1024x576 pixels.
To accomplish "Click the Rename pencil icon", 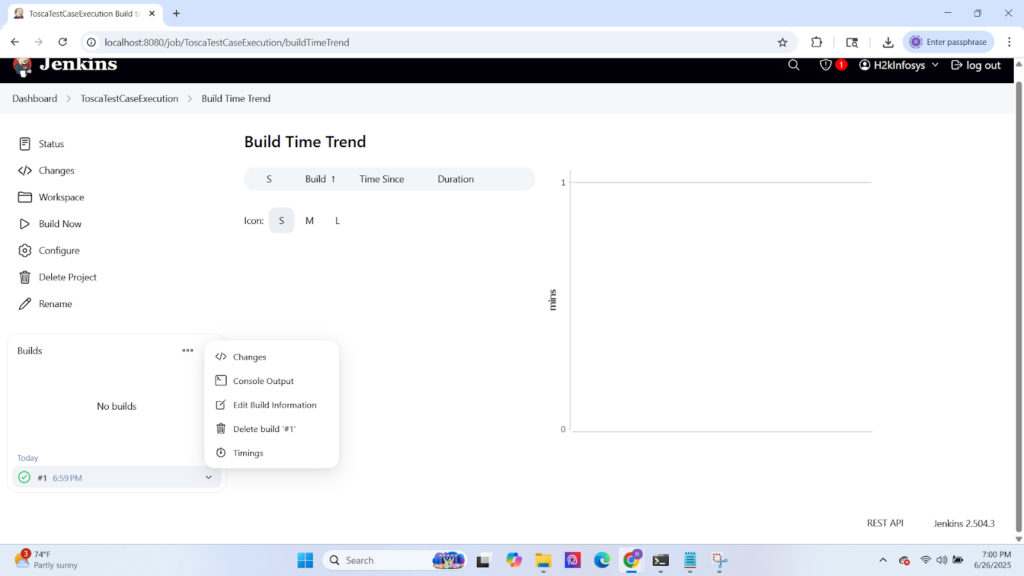I will tap(24, 304).
